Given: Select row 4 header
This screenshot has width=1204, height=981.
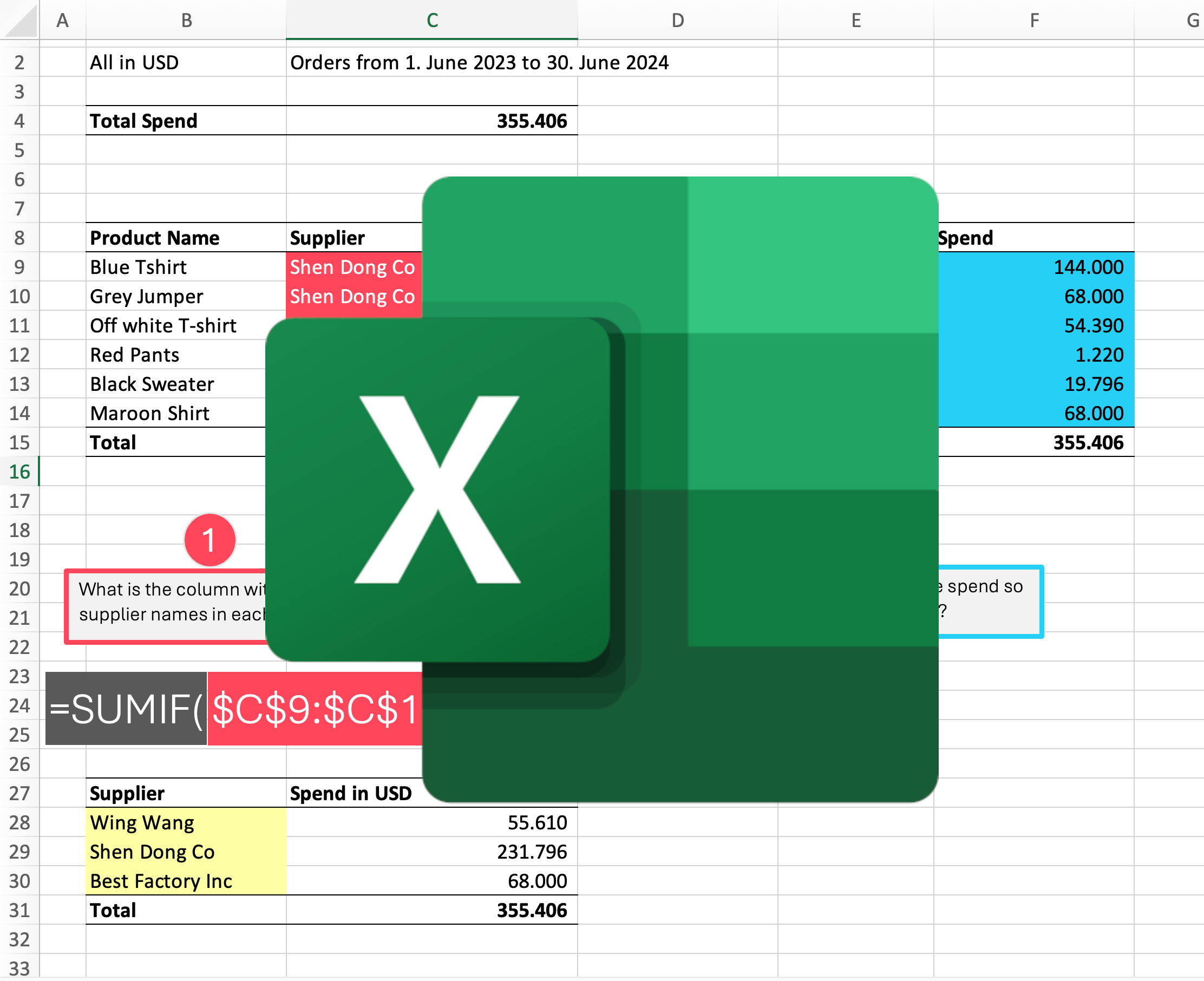Looking at the screenshot, I should pyautogui.click(x=19, y=120).
